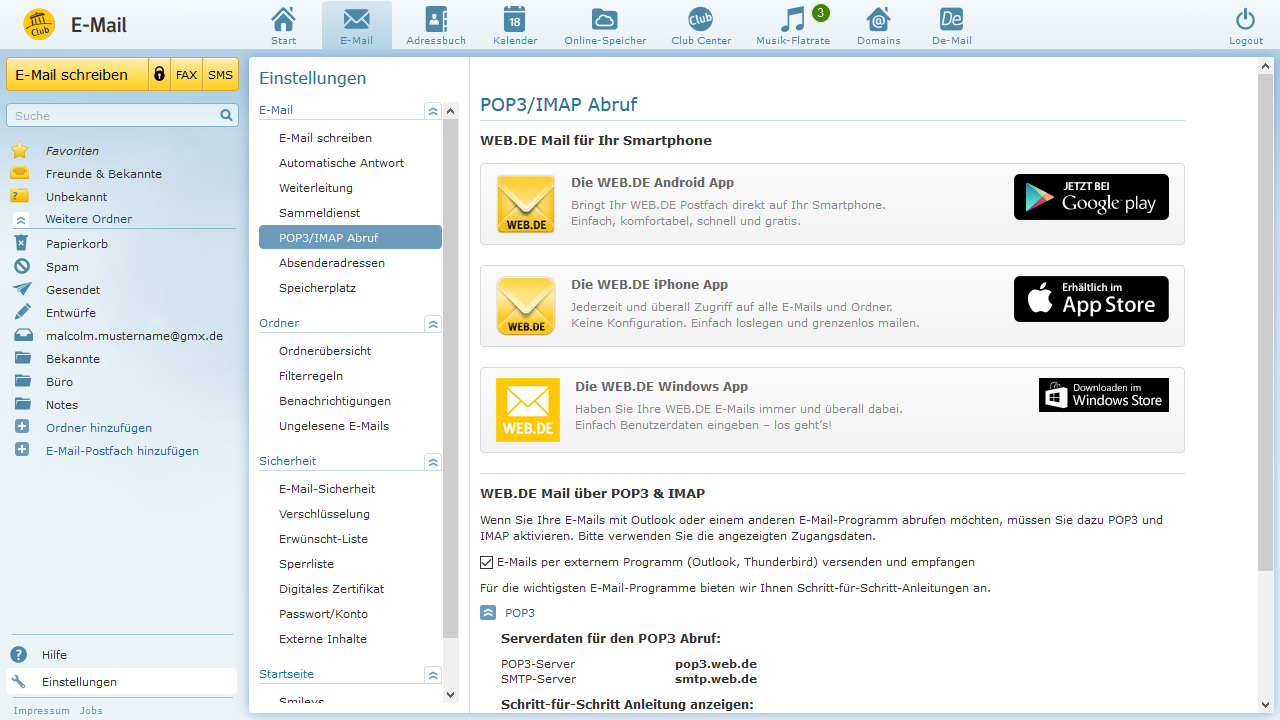Image resolution: width=1280 pixels, height=720 pixels.
Task: Click the E-Mail schreiben button
Action: (77, 74)
